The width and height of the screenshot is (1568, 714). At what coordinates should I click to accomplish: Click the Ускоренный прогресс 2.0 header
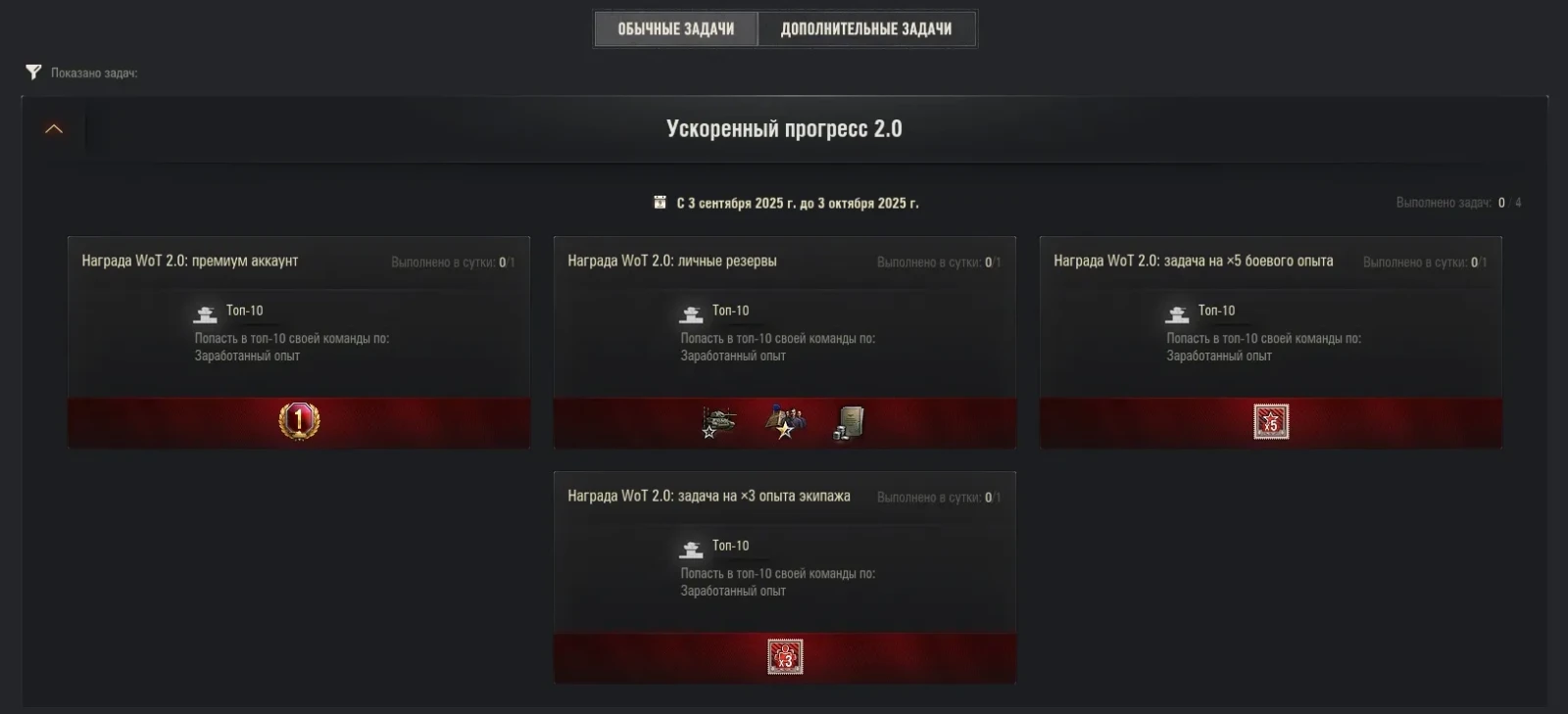pos(784,129)
